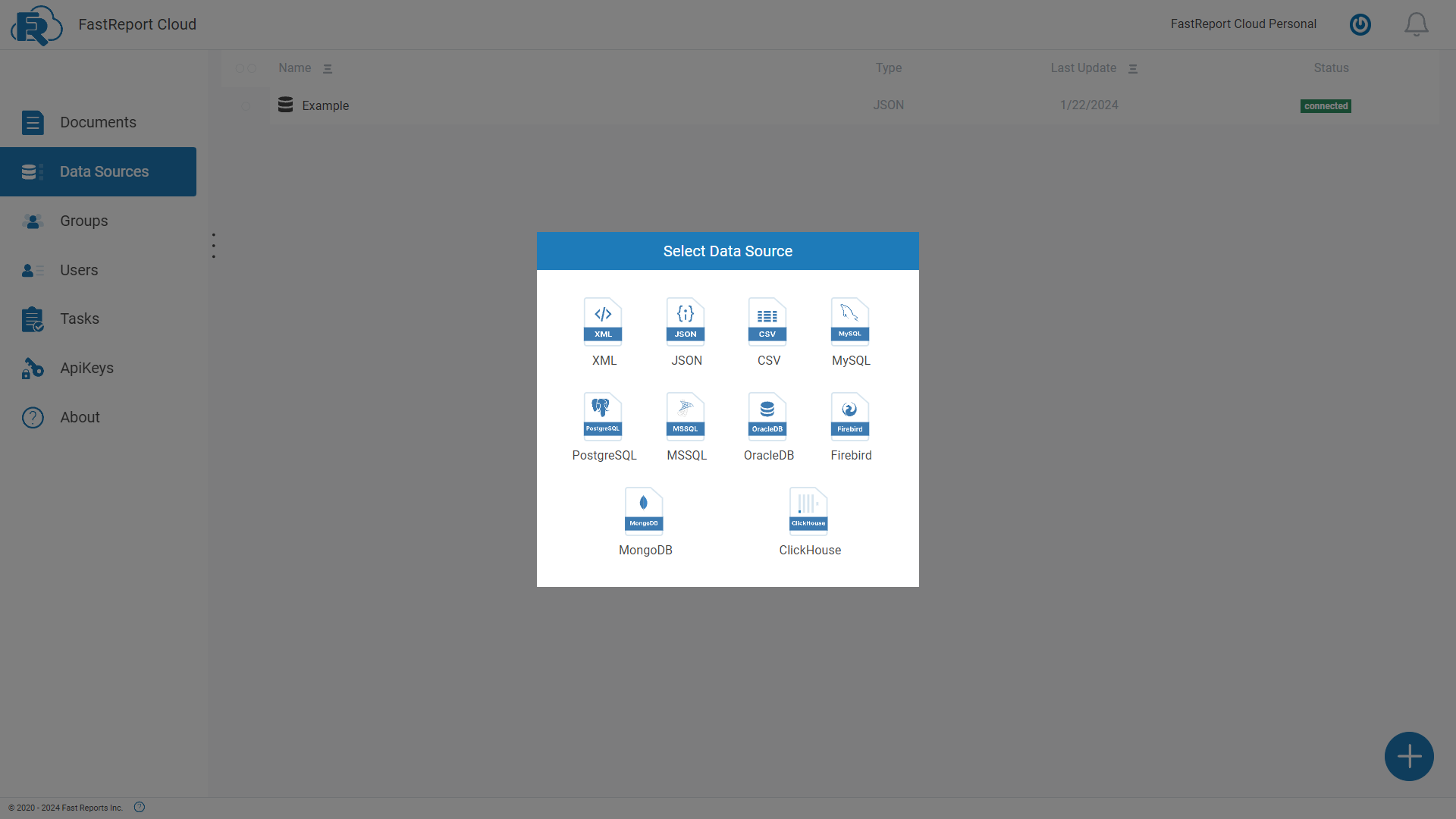This screenshot has height=819, width=1456.
Task: Click the plus button to add data source
Action: [x=1409, y=756]
